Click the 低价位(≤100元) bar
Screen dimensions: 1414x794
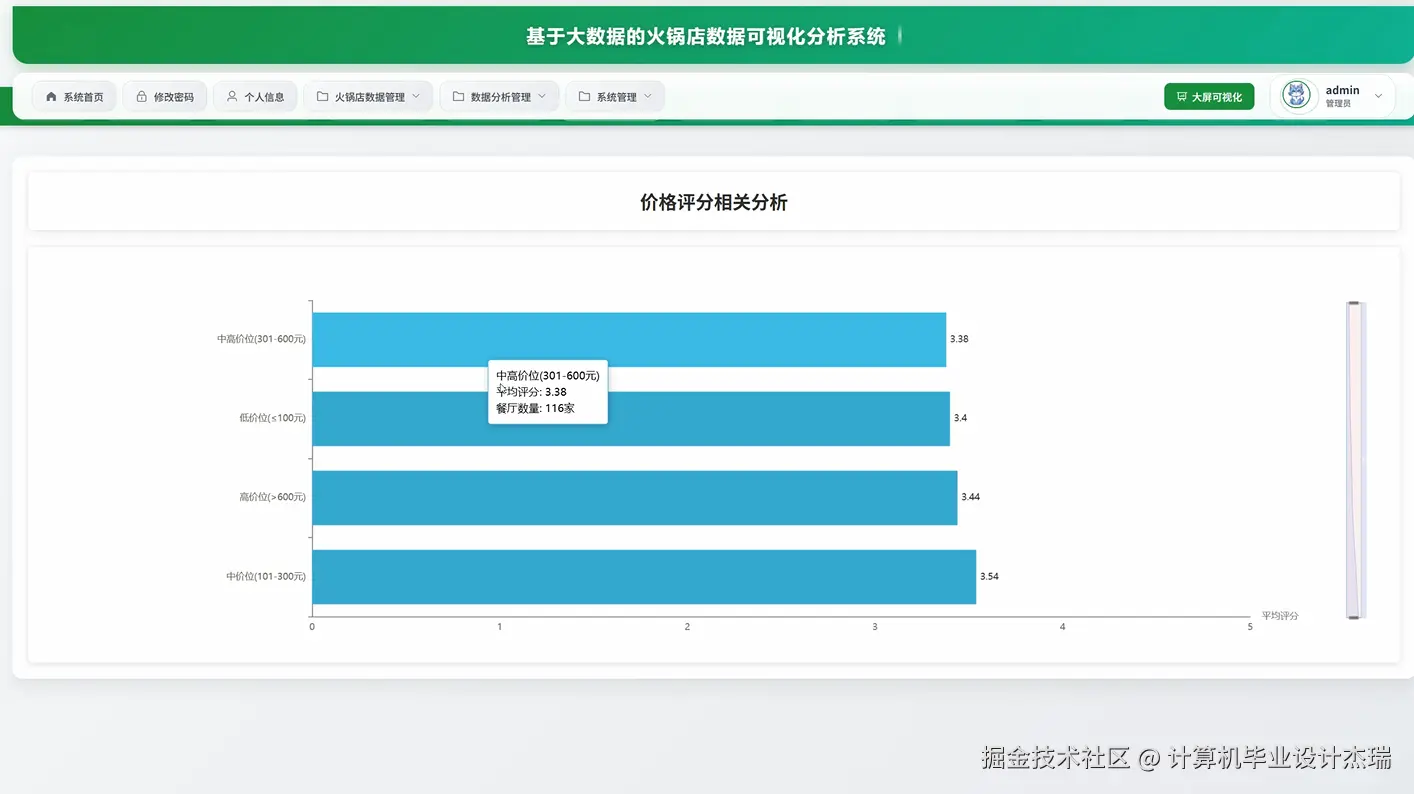click(x=631, y=418)
